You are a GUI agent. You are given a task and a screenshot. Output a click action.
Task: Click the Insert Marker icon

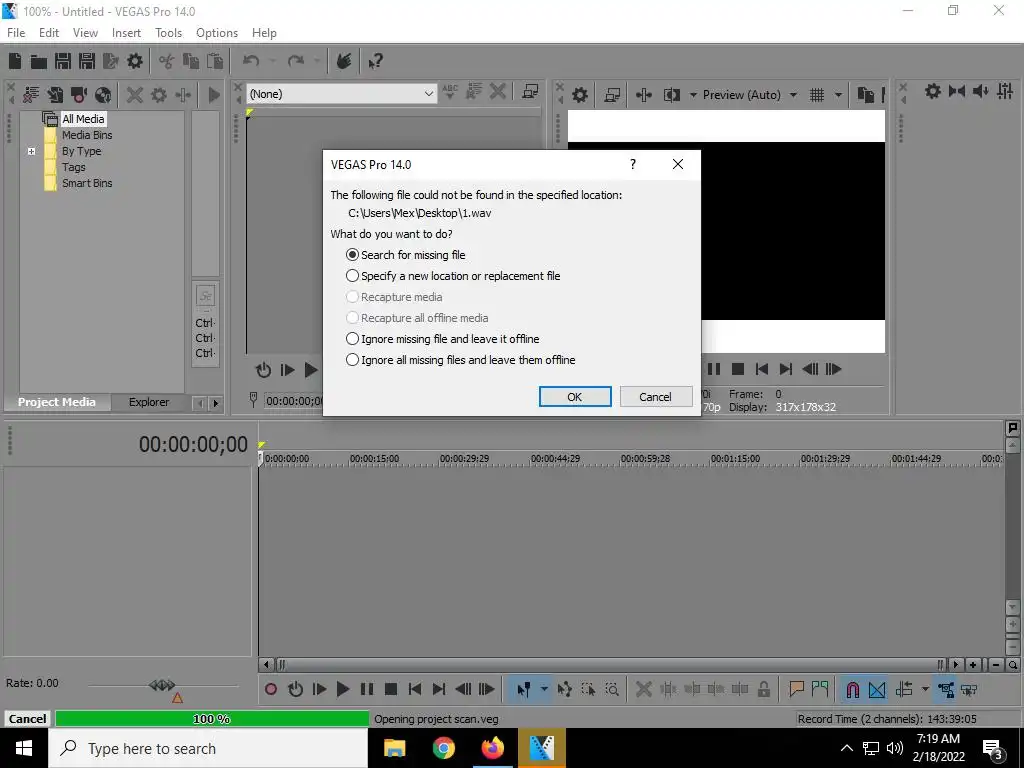(796, 689)
